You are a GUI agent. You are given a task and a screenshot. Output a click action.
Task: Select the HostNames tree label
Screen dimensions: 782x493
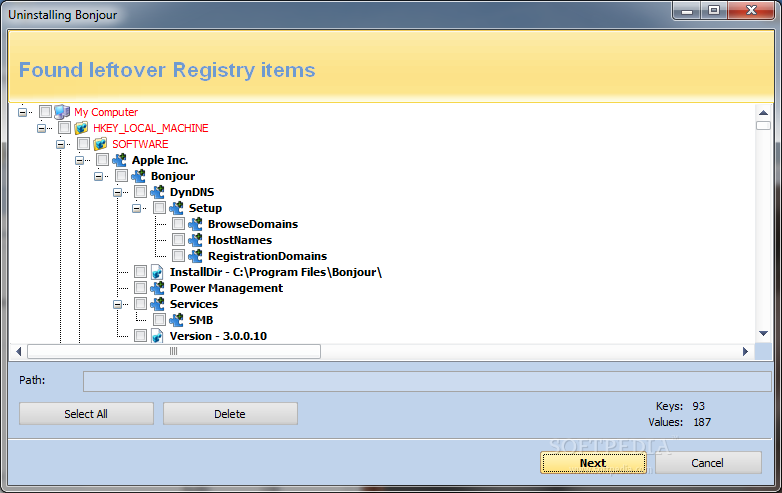tap(240, 240)
